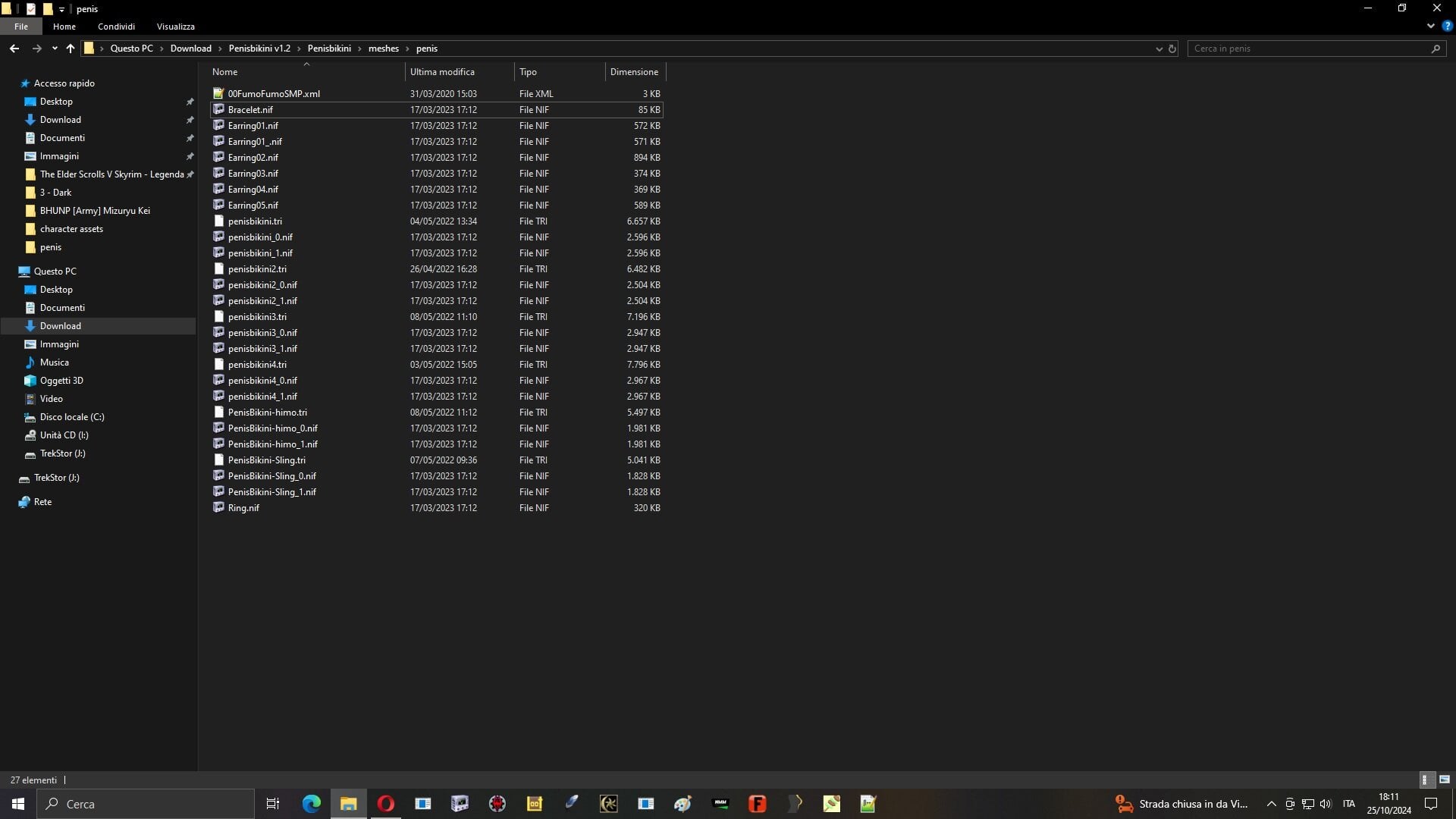Click 'Penisbikini v1.2' breadcrumb segment

point(259,49)
